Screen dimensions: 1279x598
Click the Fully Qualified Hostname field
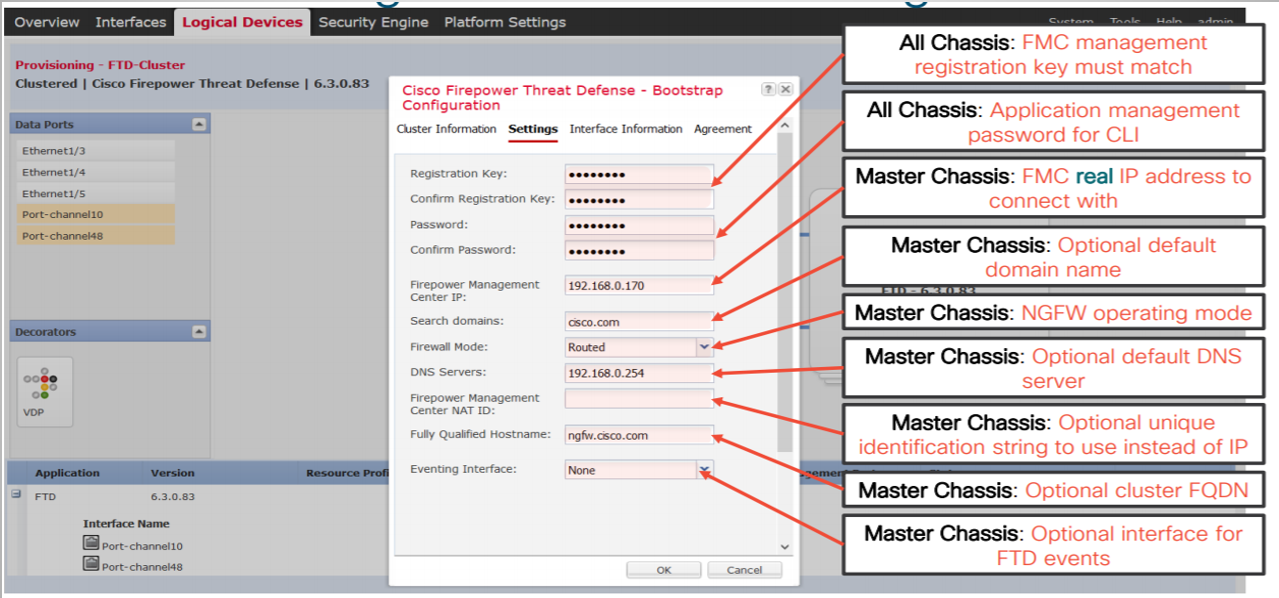[639, 435]
